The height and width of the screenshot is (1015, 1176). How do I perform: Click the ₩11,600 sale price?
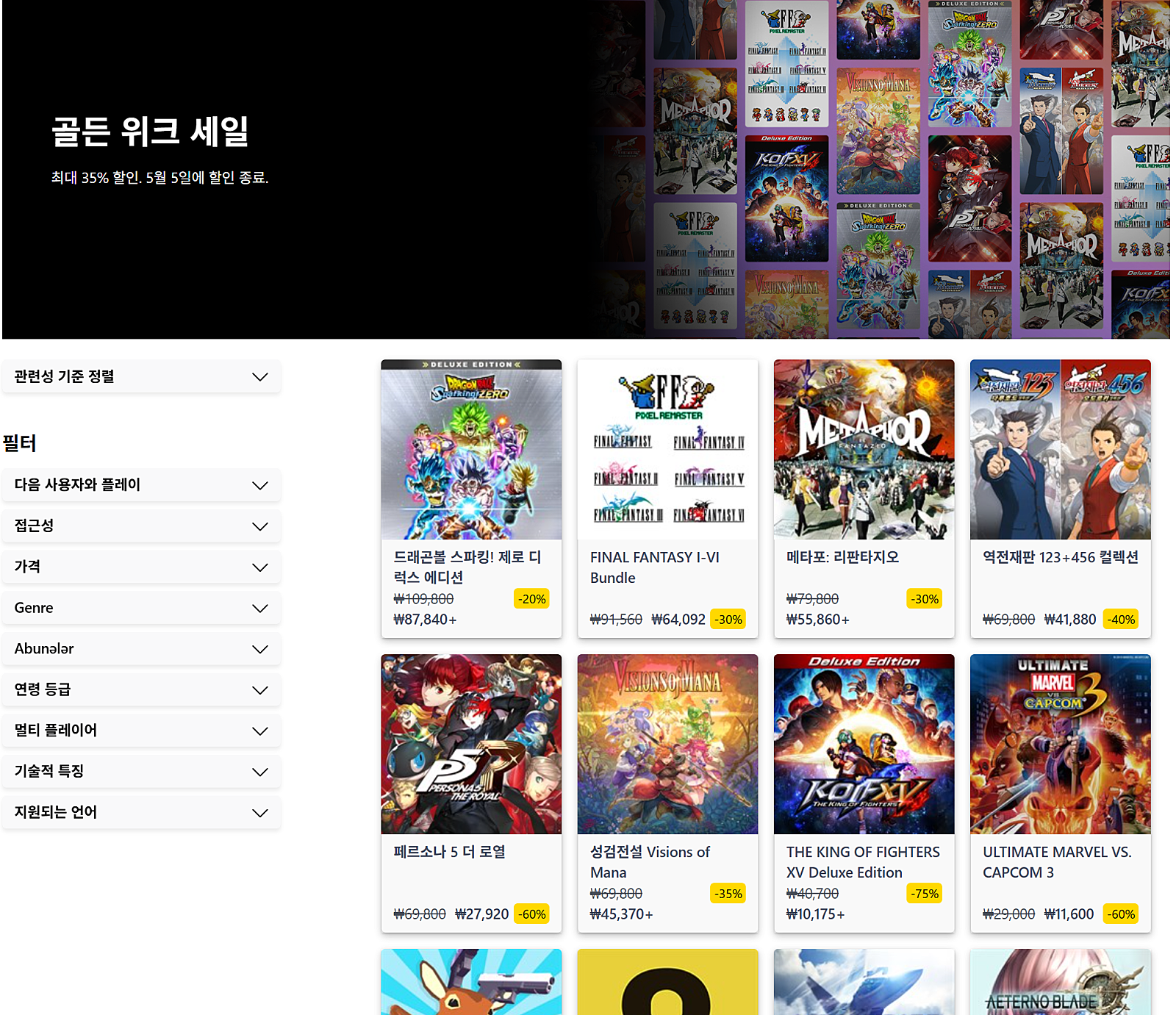1069,914
